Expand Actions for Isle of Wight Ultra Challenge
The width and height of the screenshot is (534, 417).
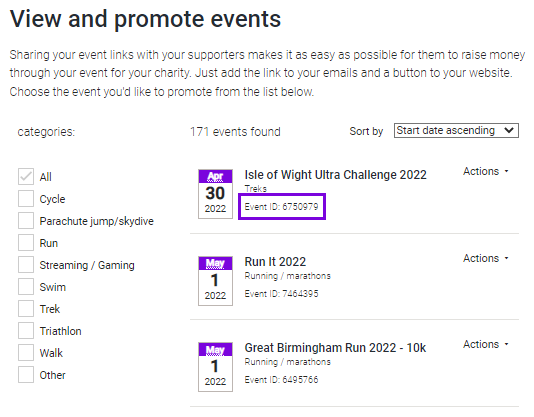pyautogui.click(x=486, y=171)
